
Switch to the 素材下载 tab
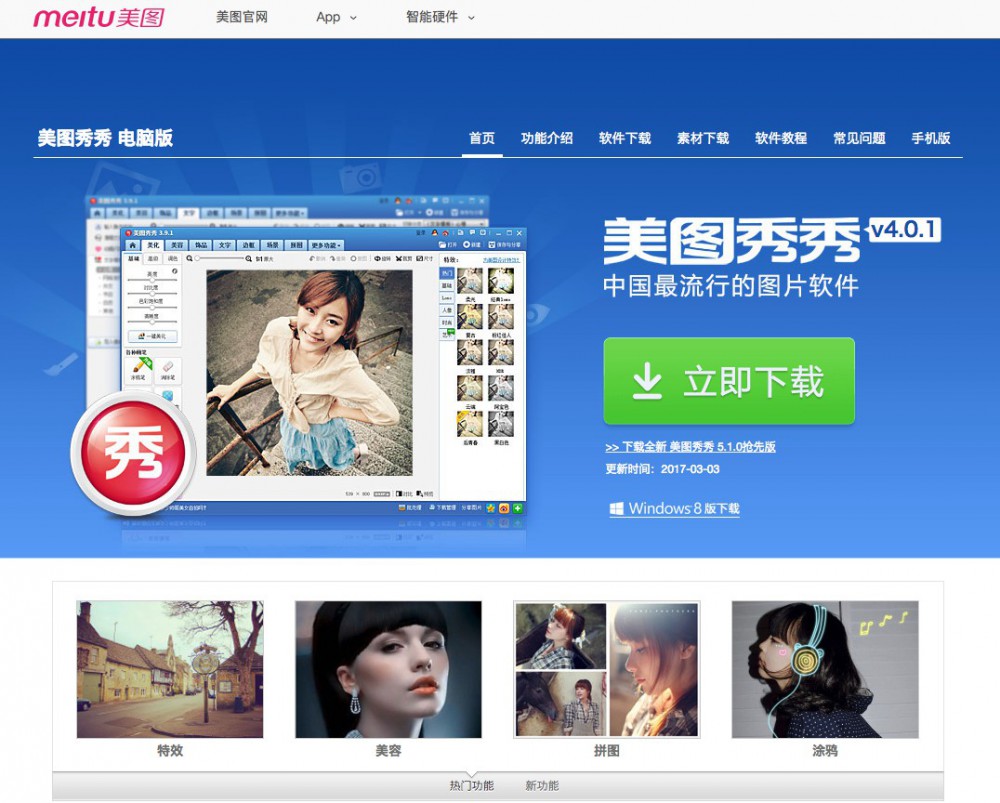pyautogui.click(x=703, y=138)
